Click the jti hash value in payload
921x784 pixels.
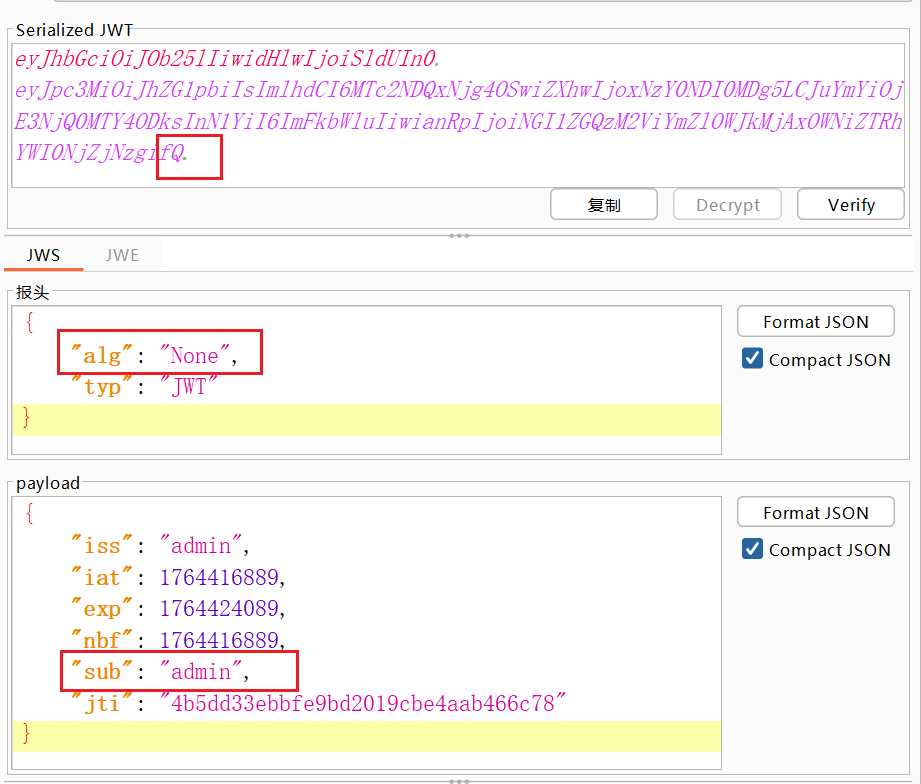tap(362, 704)
